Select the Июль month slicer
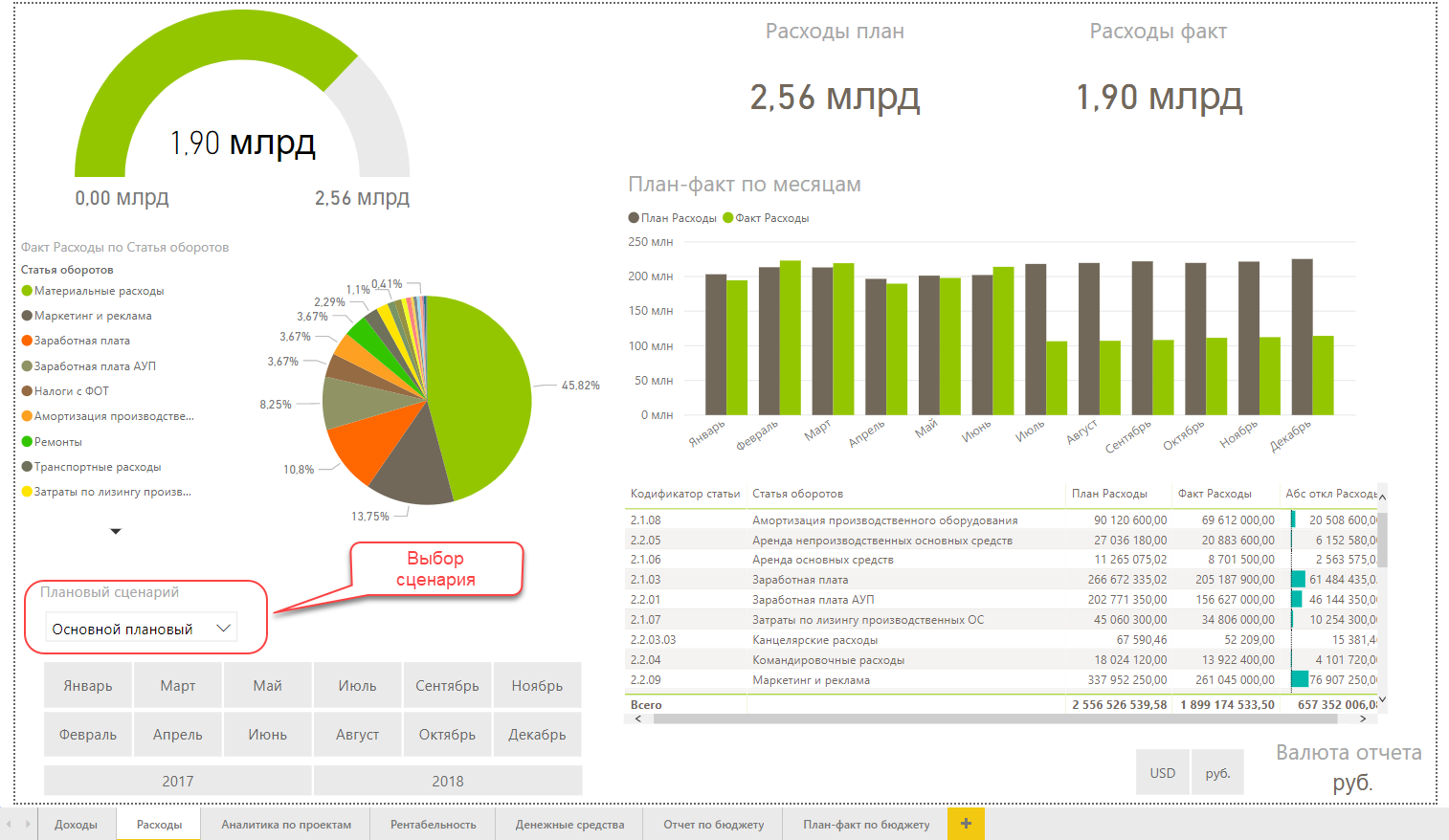 (x=358, y=686)
